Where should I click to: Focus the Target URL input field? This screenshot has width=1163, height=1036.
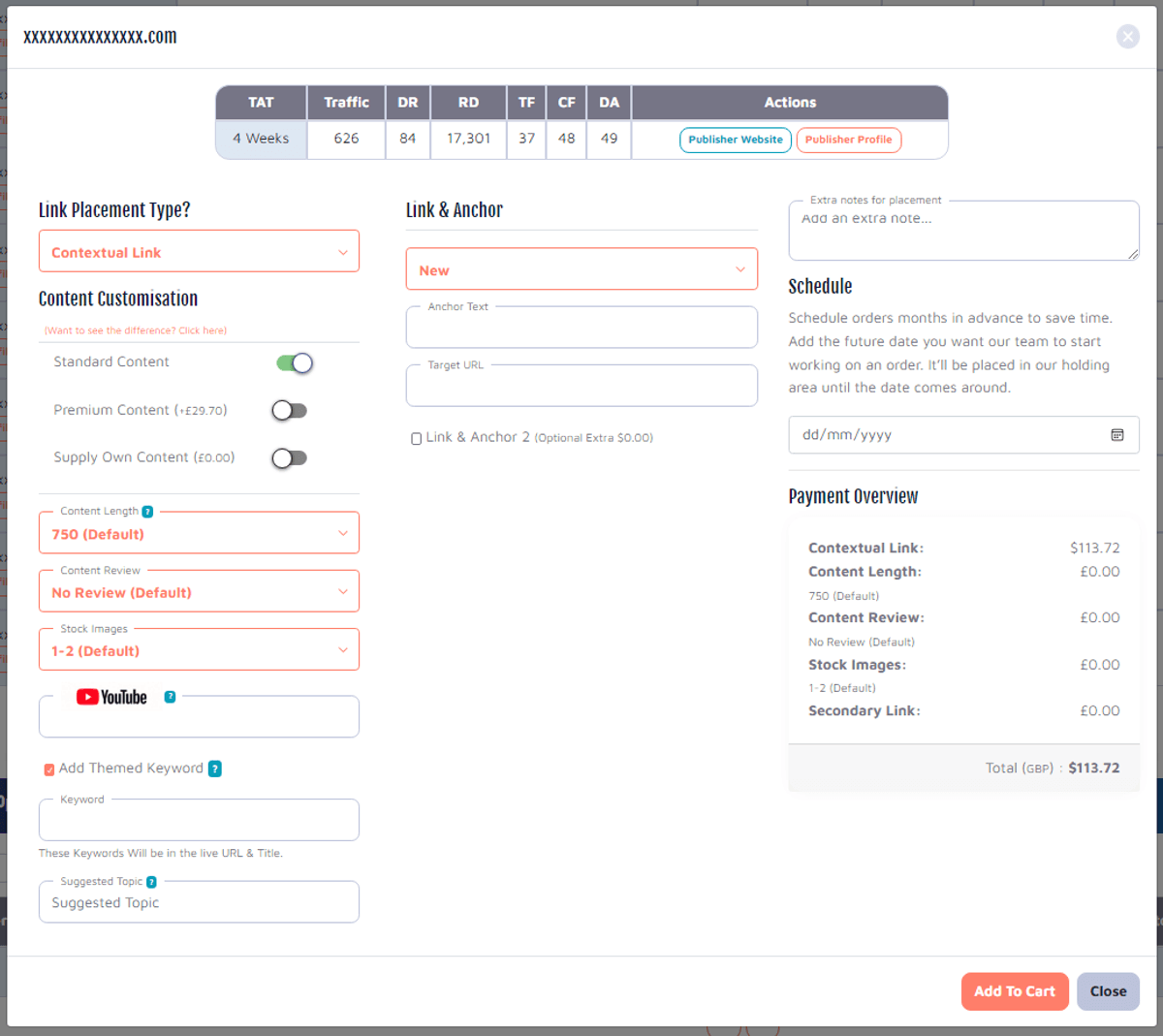(581, 386)
